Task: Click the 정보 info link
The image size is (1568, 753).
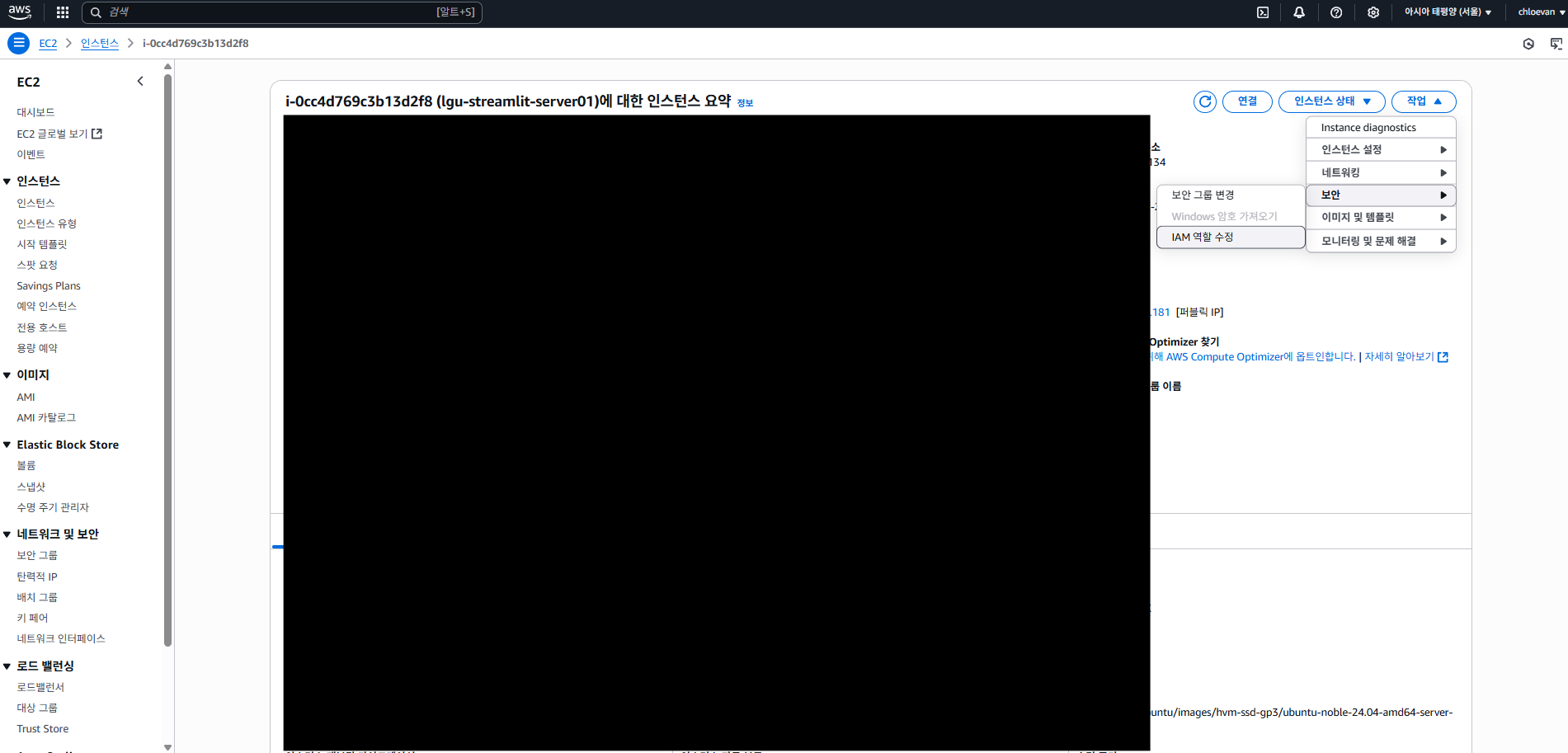Action: (x=745, y=103)
